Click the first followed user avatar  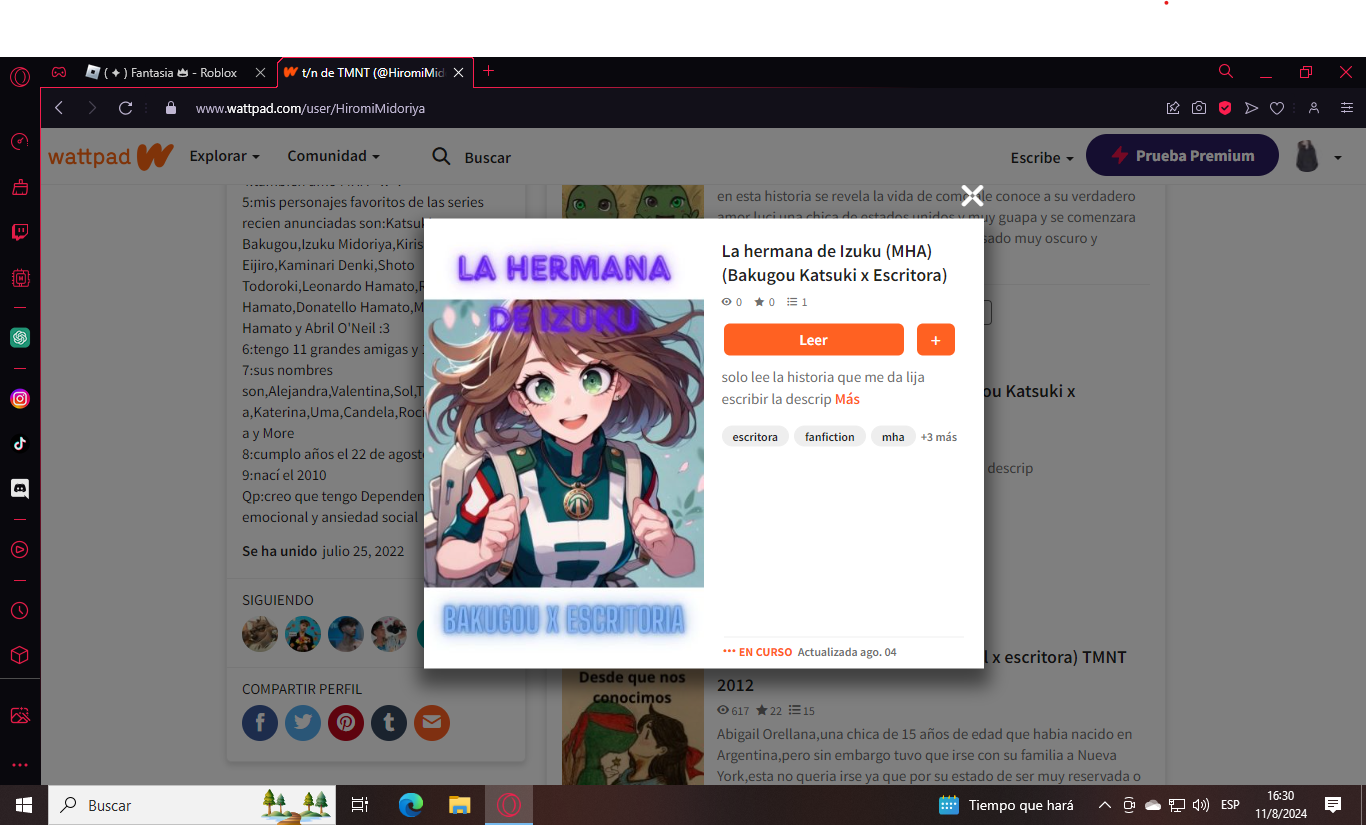260,634
